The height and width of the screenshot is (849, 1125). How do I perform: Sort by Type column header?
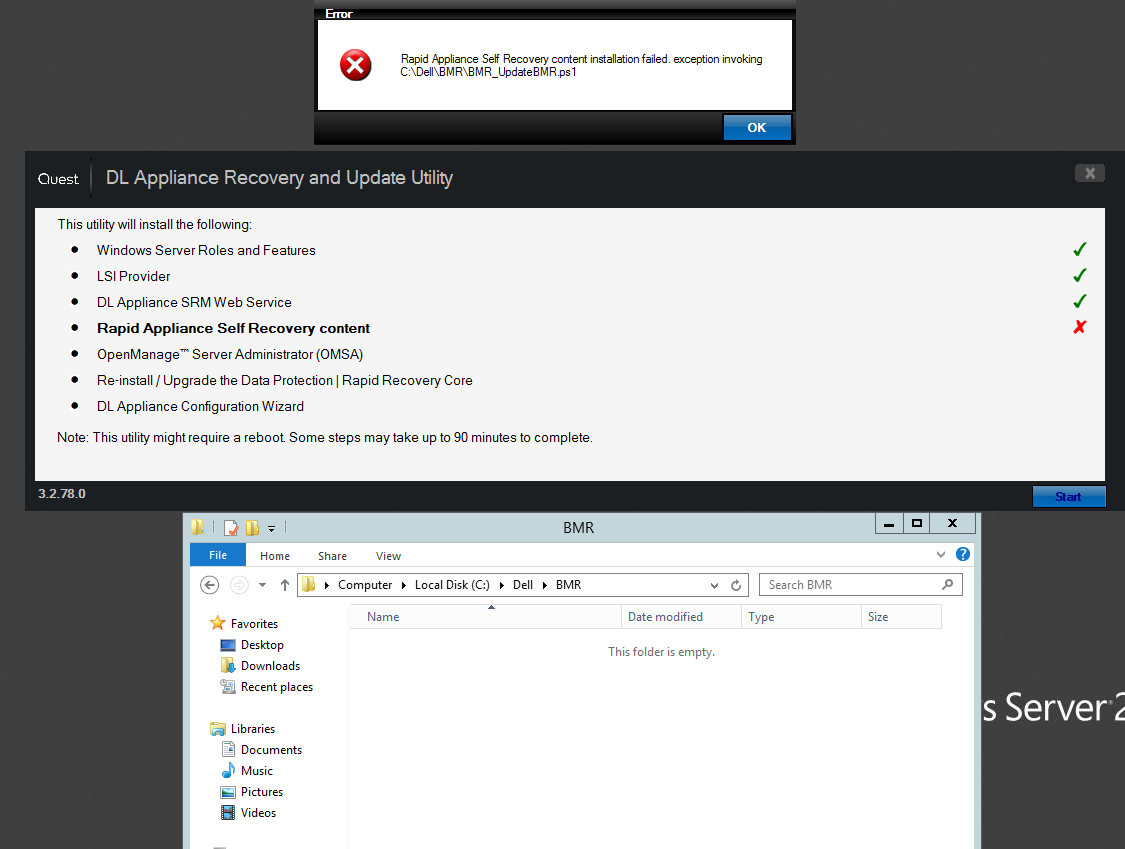click(801, 616)
